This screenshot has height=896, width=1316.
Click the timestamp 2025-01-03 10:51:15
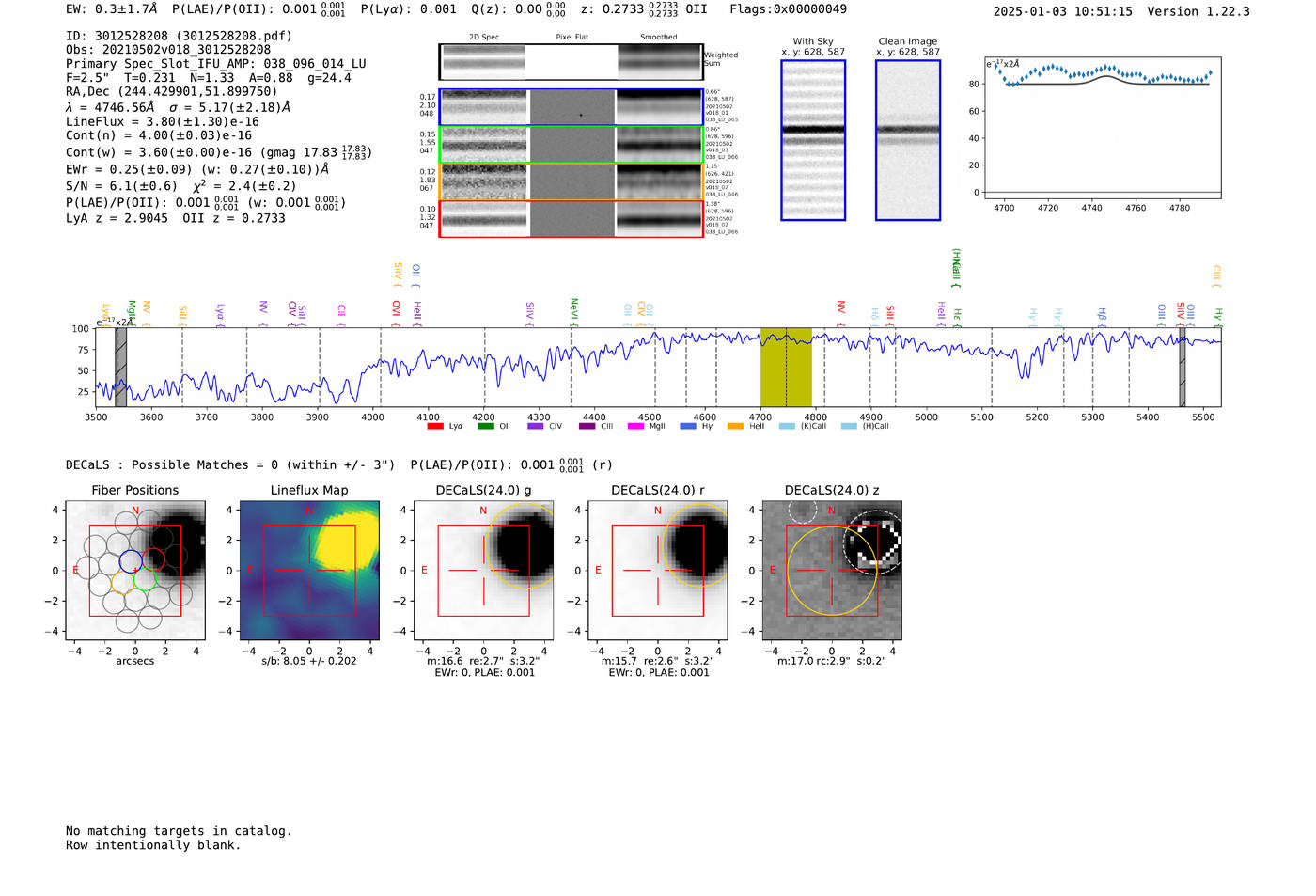coord(1063,12)
